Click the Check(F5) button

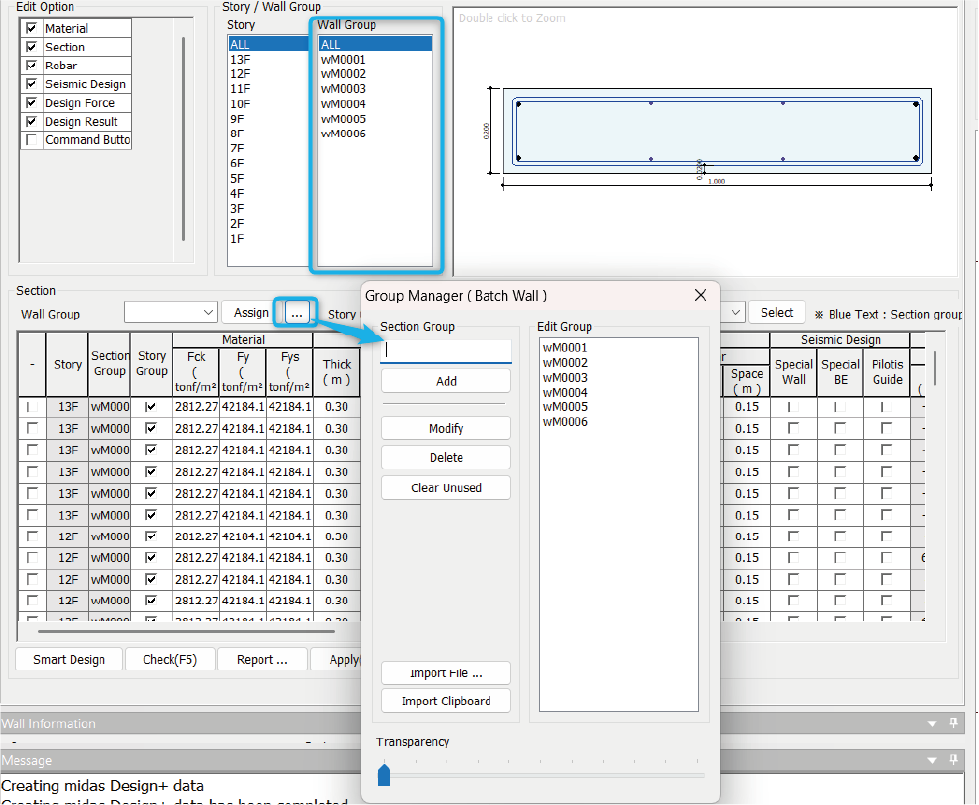point(170,659)
